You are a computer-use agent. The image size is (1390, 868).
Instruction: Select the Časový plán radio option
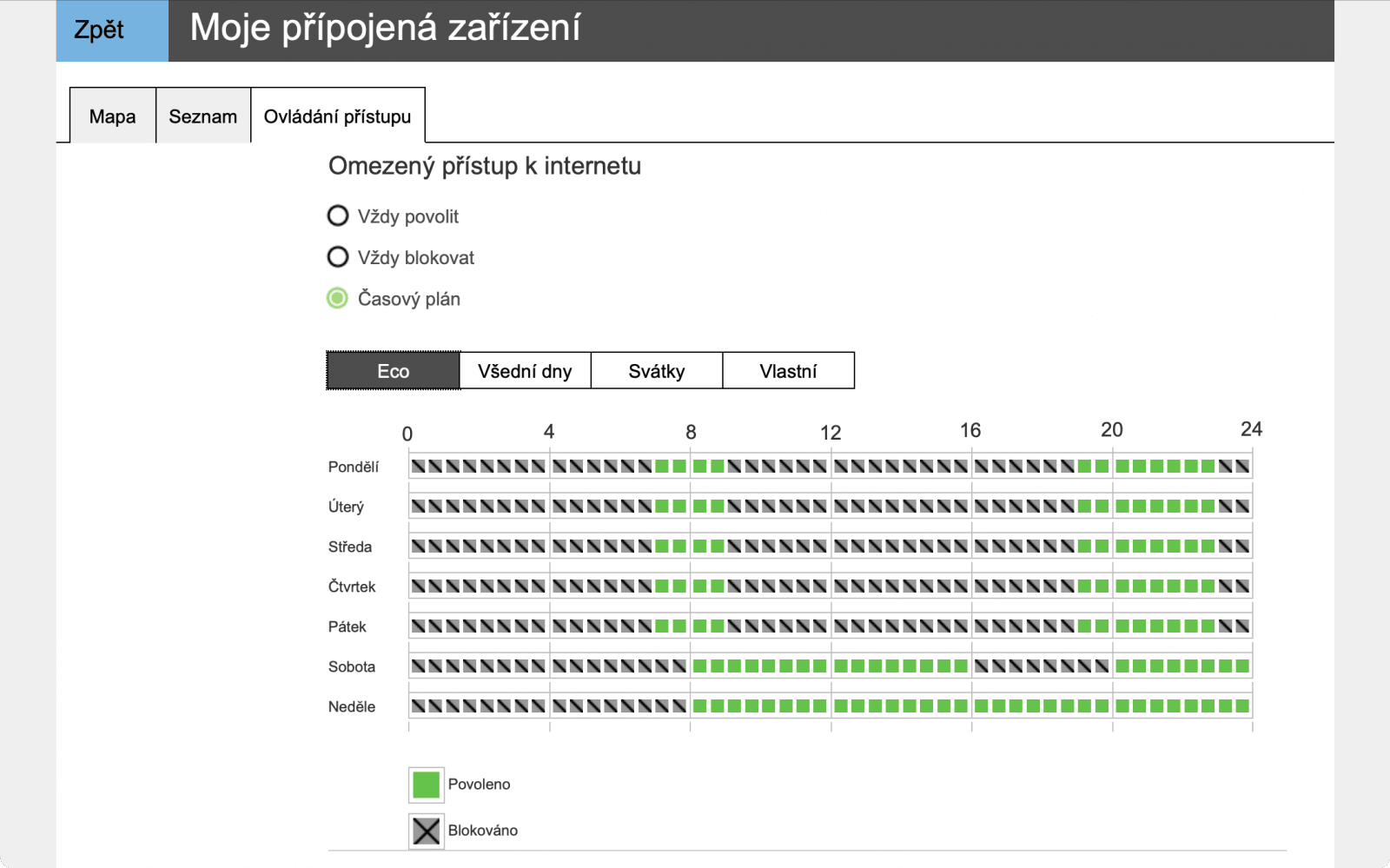coord(338,299)
